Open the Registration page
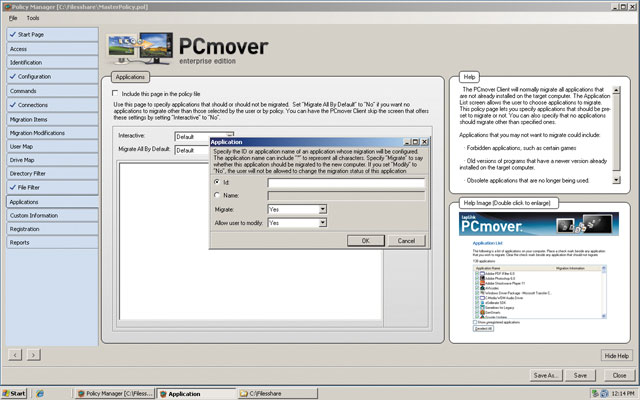Image resolution: width=640 pixels, height=400 pixels. 52,229
